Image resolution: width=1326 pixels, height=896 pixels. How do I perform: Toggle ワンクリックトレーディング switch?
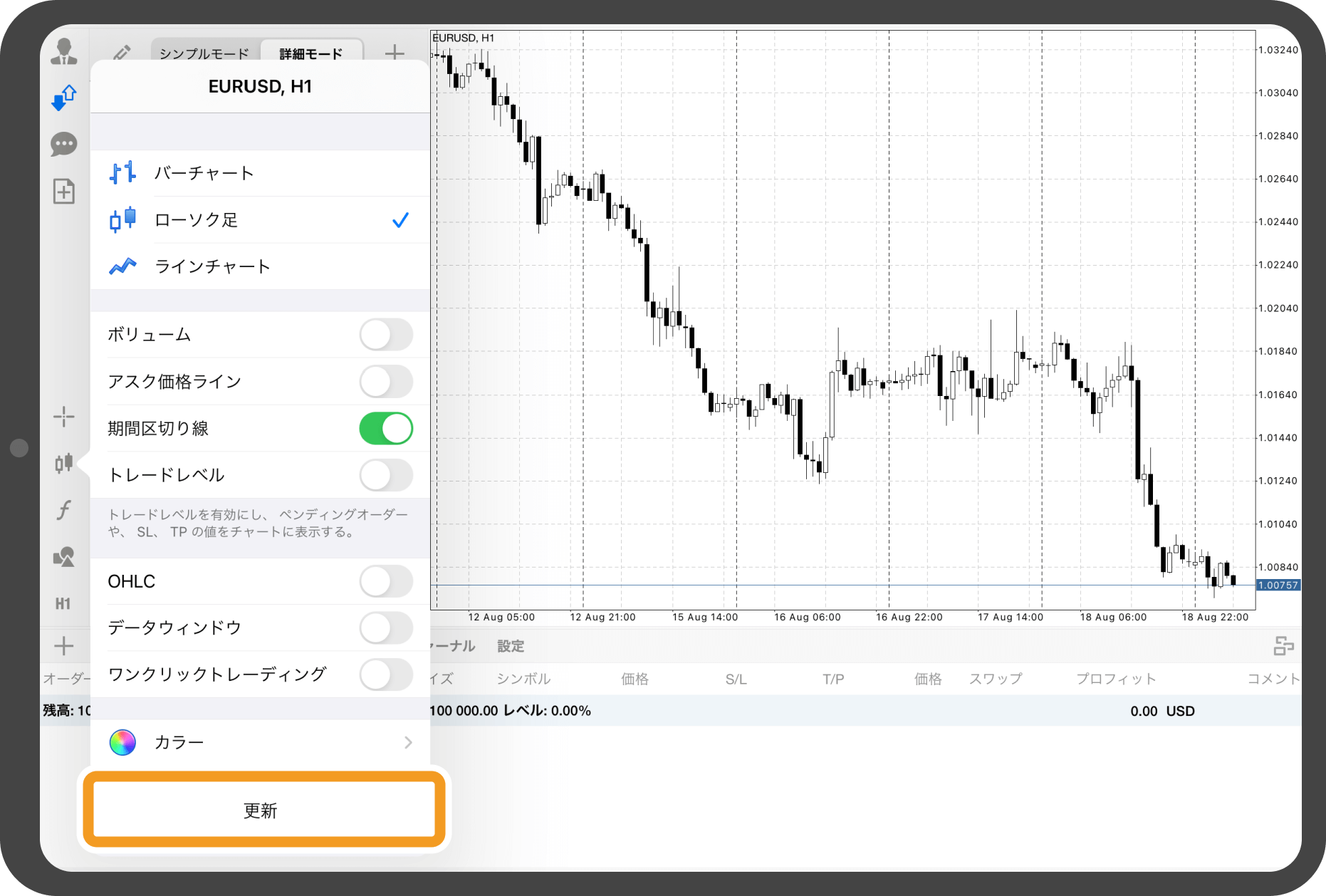point(386,674)
